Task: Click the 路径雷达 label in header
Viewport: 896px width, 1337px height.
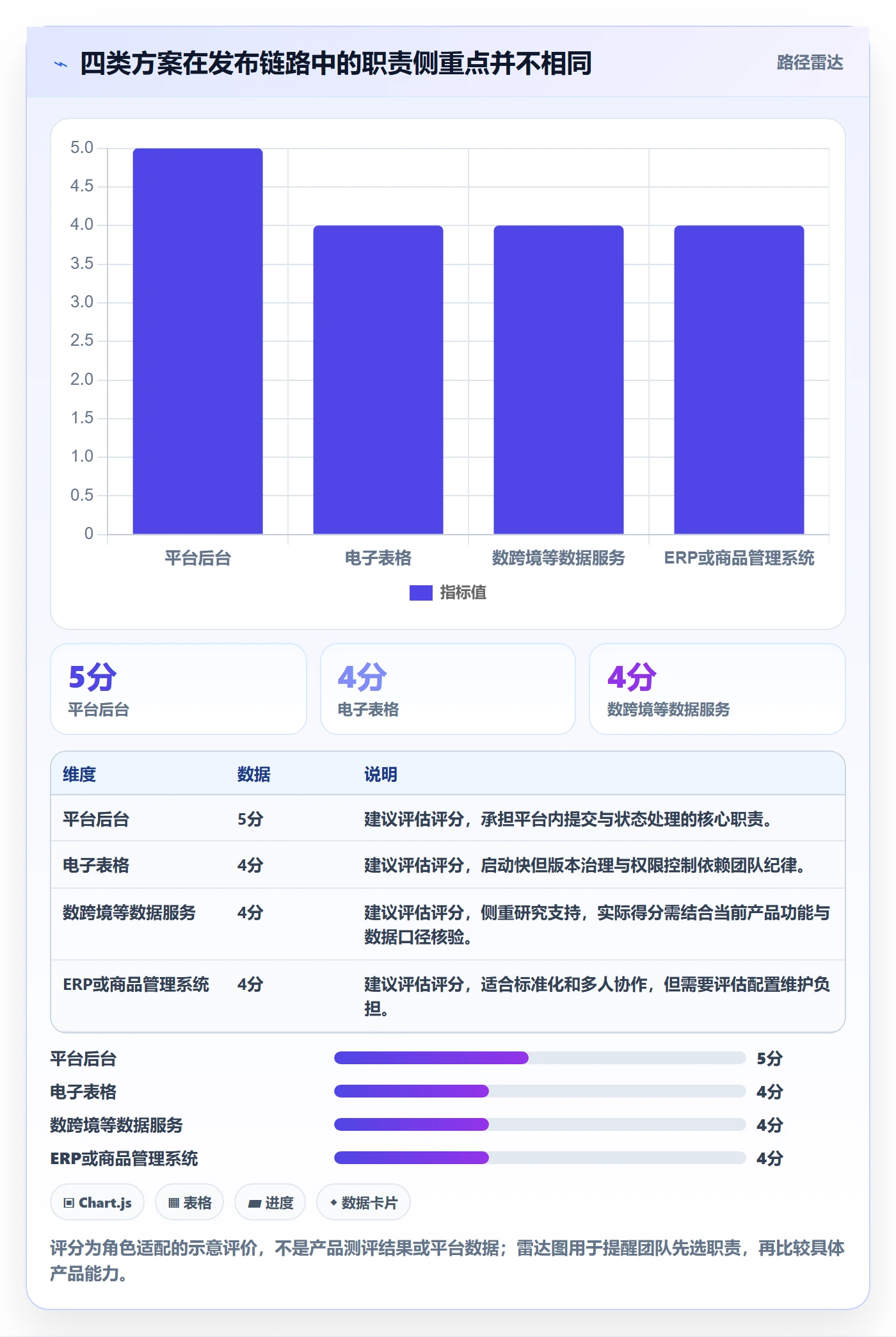Action: pos(810,63)
